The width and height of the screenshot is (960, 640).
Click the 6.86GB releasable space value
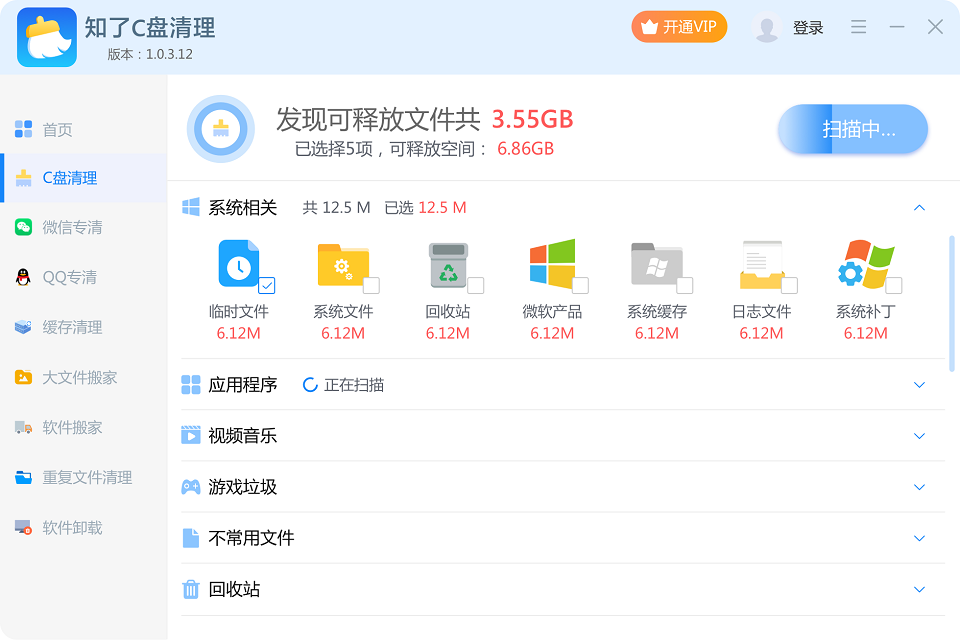tap(525, 149)
